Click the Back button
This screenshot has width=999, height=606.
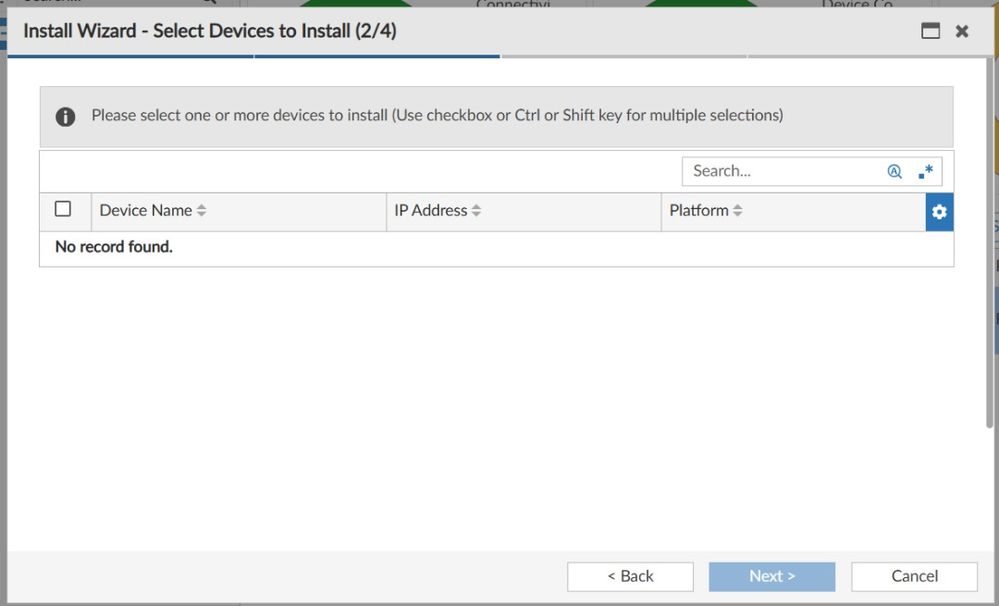click(x=630, y=576)
